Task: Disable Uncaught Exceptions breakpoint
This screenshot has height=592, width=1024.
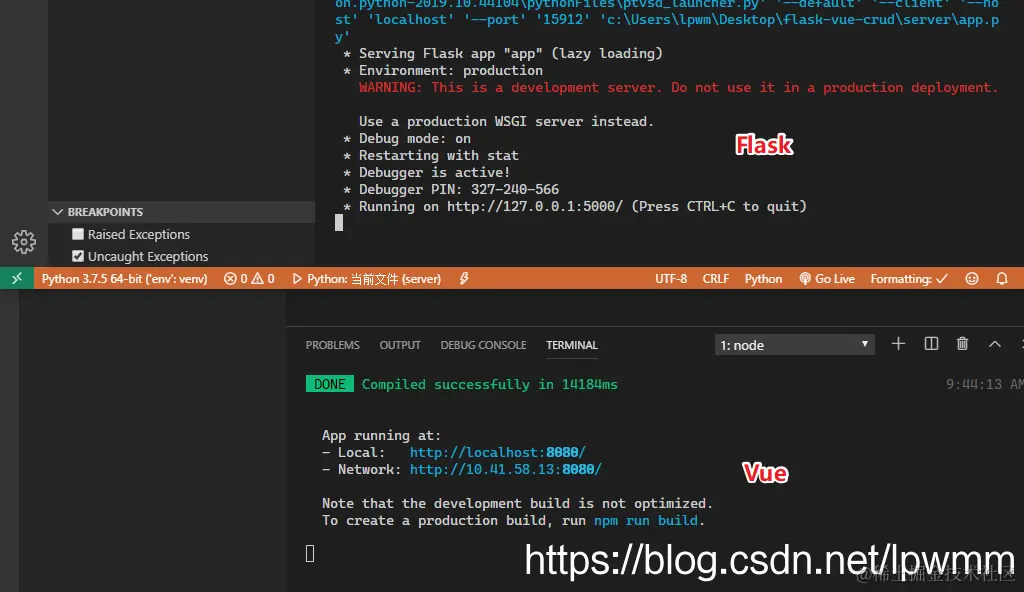Action: click(x=78, y=256)
